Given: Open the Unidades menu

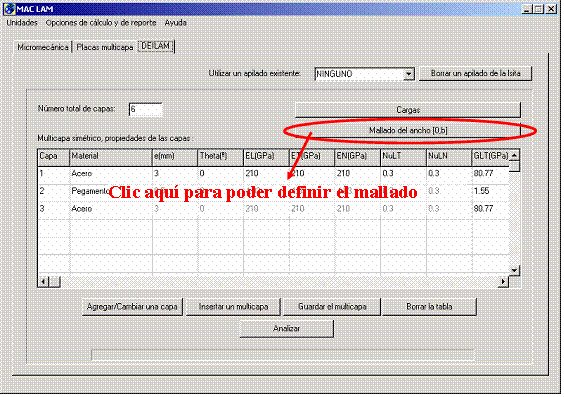Looking at the screenshot, I should pos(22,23).
